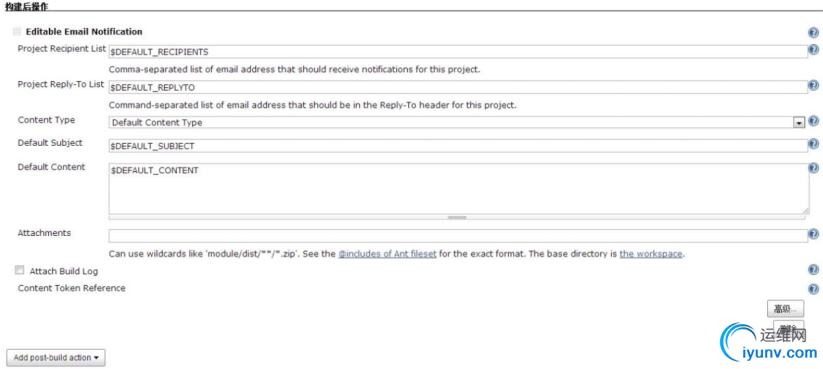The width and height of the screenshot is (823, 369).
Task: Open the workspace link
Action: (x=651, y=254)
